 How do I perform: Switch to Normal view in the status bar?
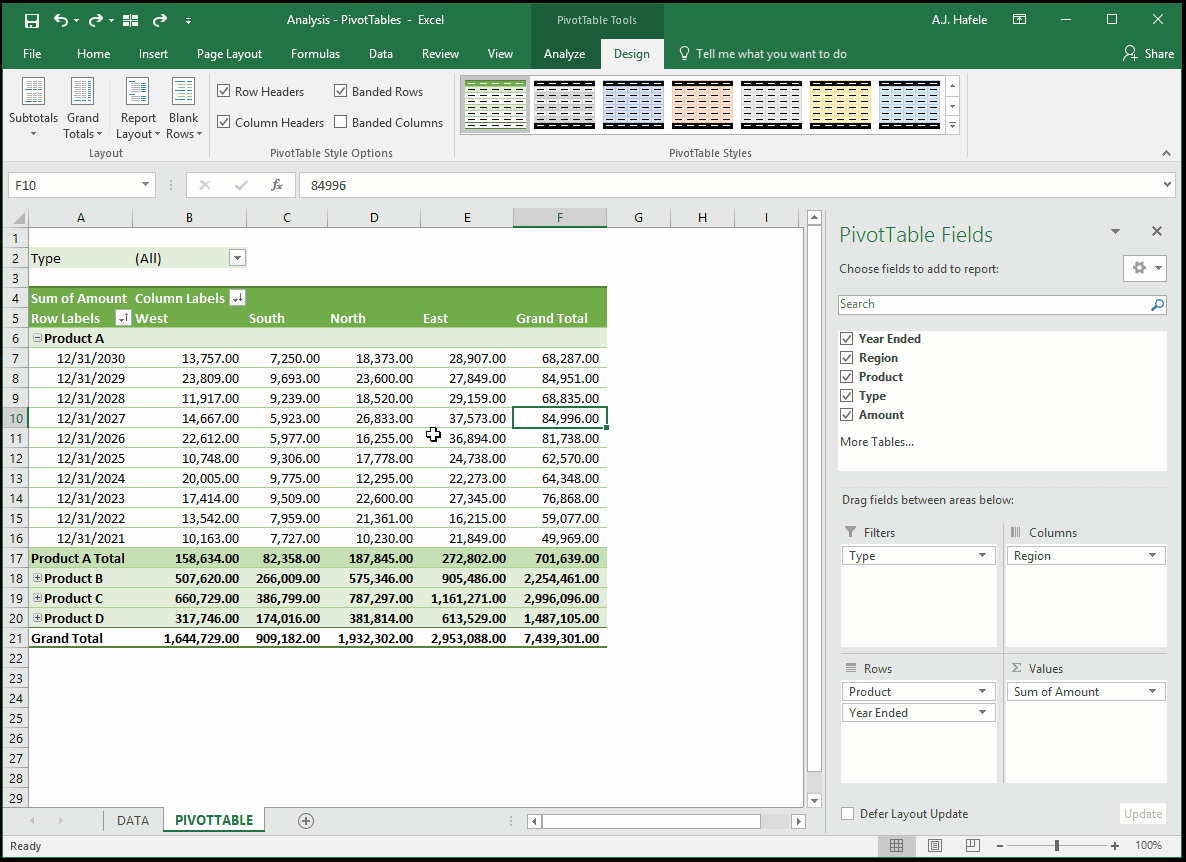point(896,845)
